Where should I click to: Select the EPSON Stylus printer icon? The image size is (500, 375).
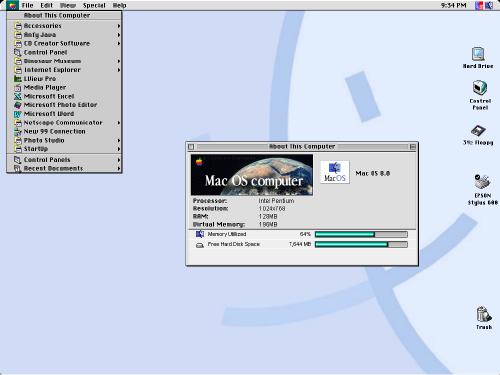pyautogui.click(x=482, y=182)
